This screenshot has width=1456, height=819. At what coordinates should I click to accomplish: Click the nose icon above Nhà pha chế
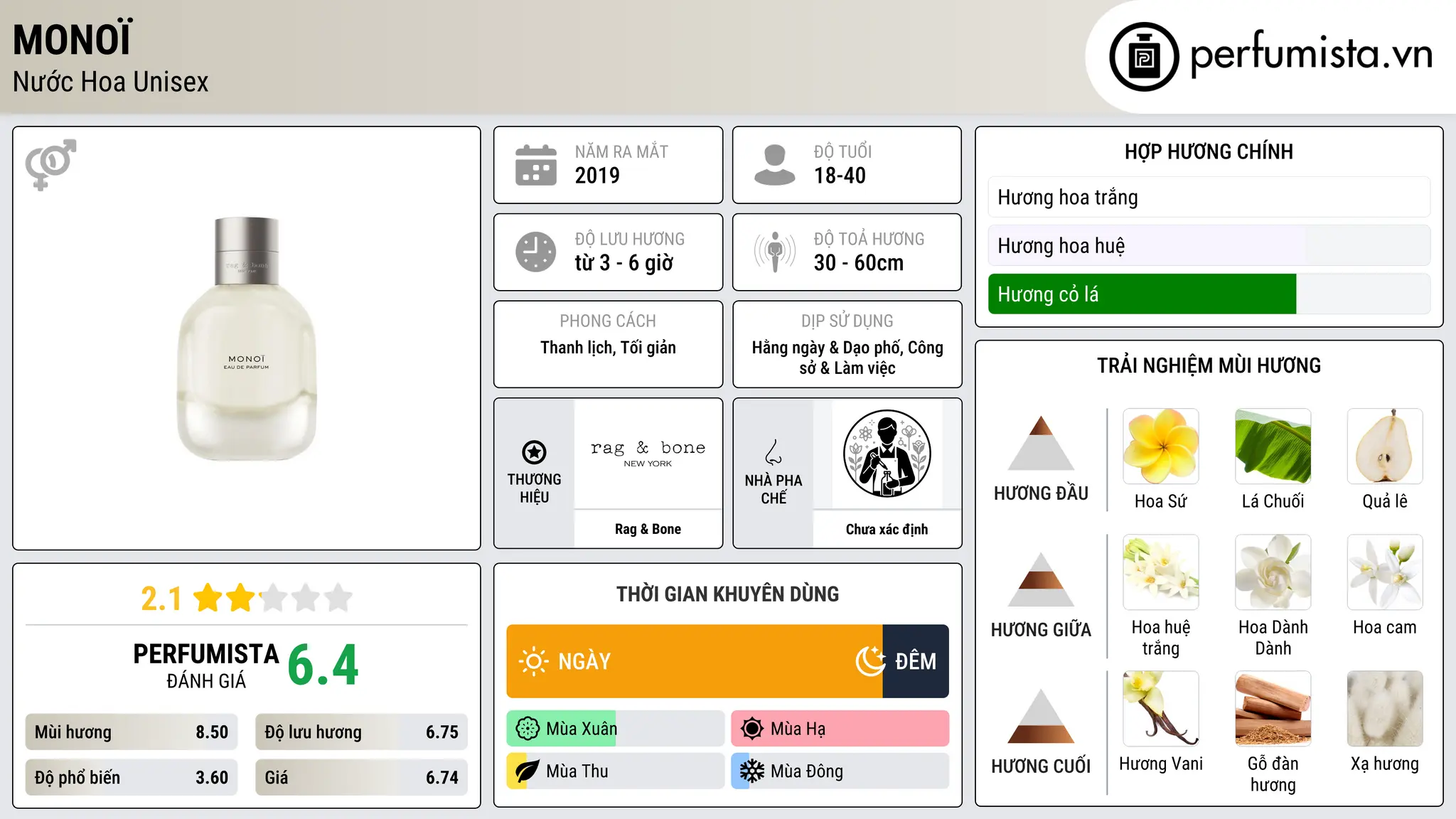[x=773, y=452]
